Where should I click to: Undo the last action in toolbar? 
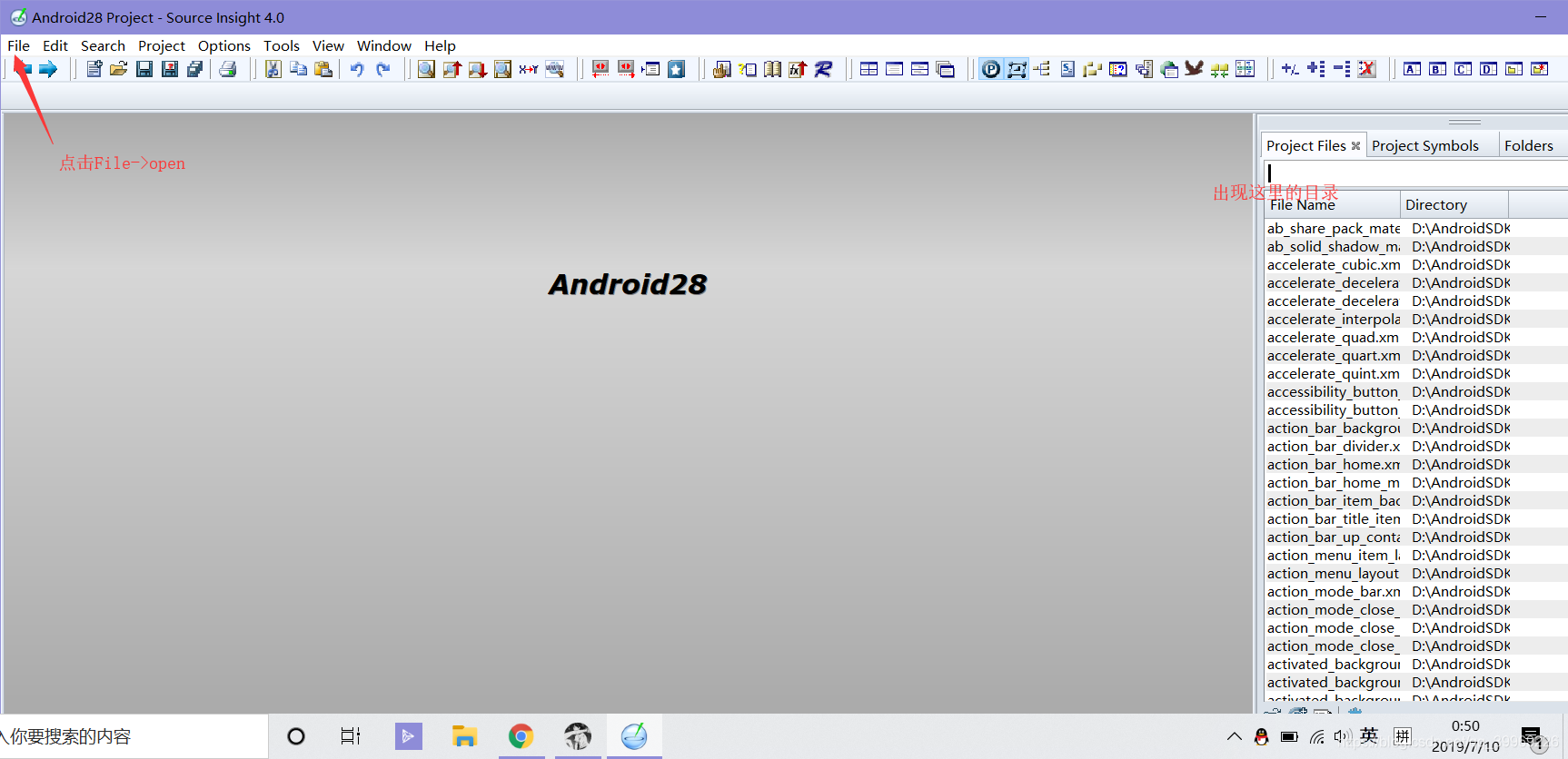(357, 69)
